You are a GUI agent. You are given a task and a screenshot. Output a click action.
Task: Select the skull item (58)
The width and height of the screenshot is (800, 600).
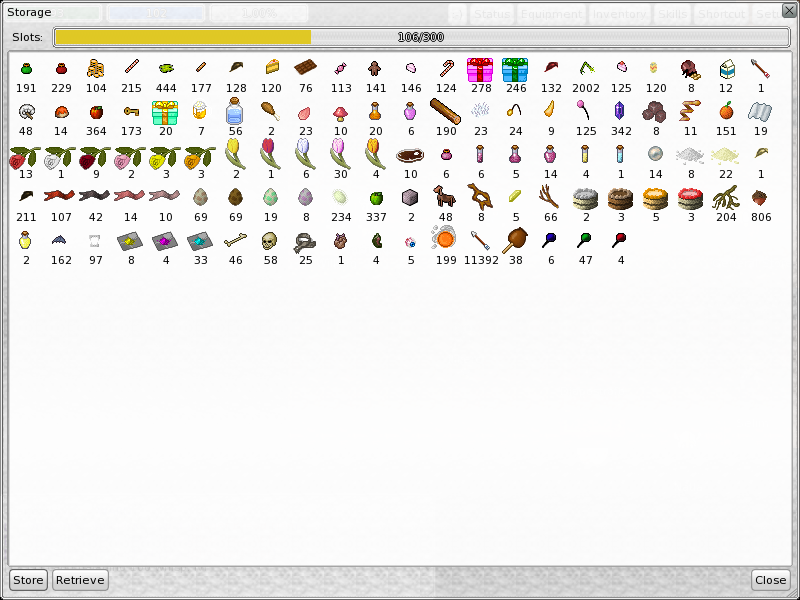(269, 240)
